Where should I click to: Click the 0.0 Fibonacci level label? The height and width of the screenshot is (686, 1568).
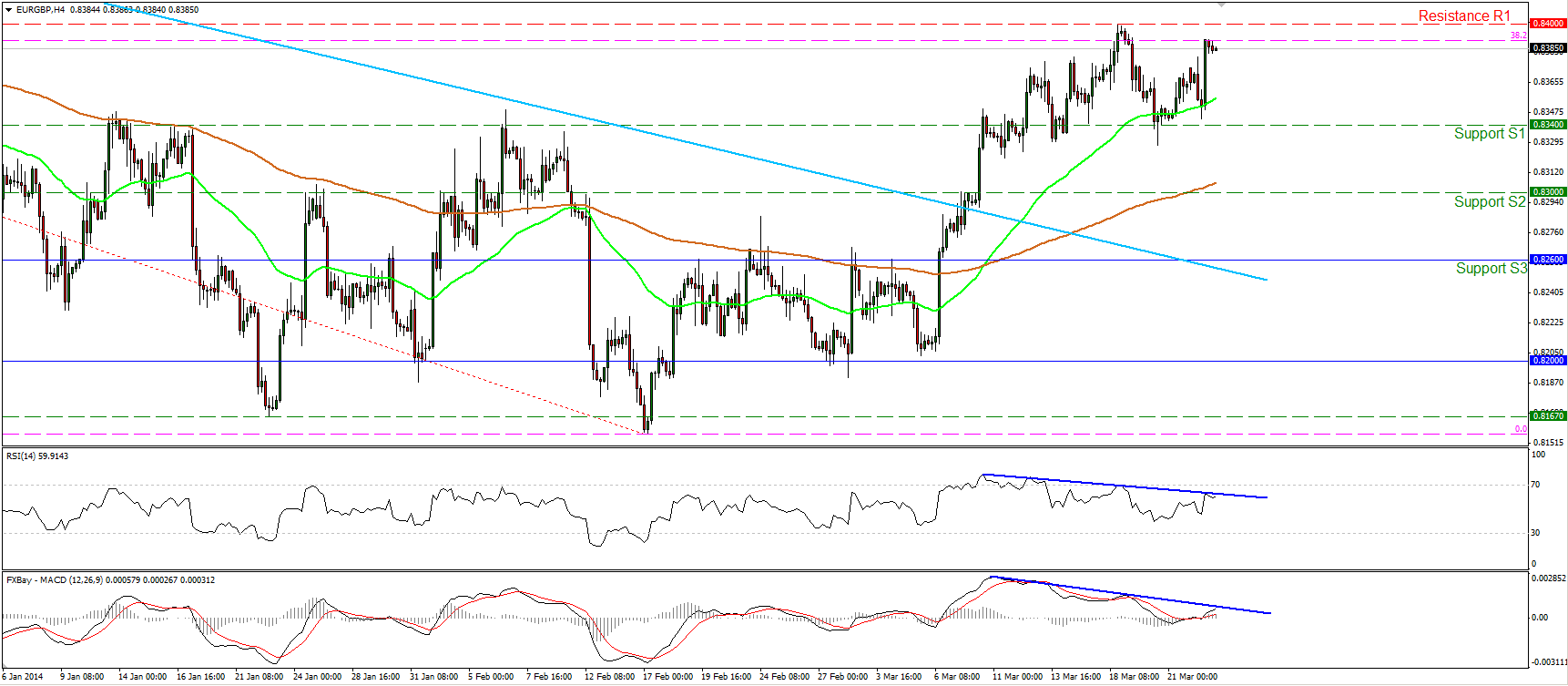click(1521, 429)
